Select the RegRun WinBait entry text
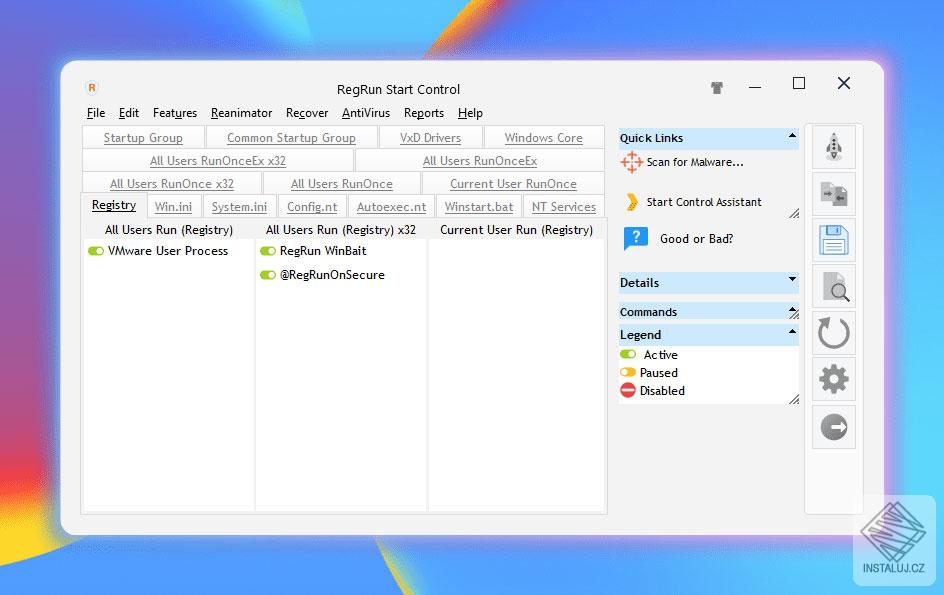The height and width of the screenshot is (595, 944). click(323, 251)
